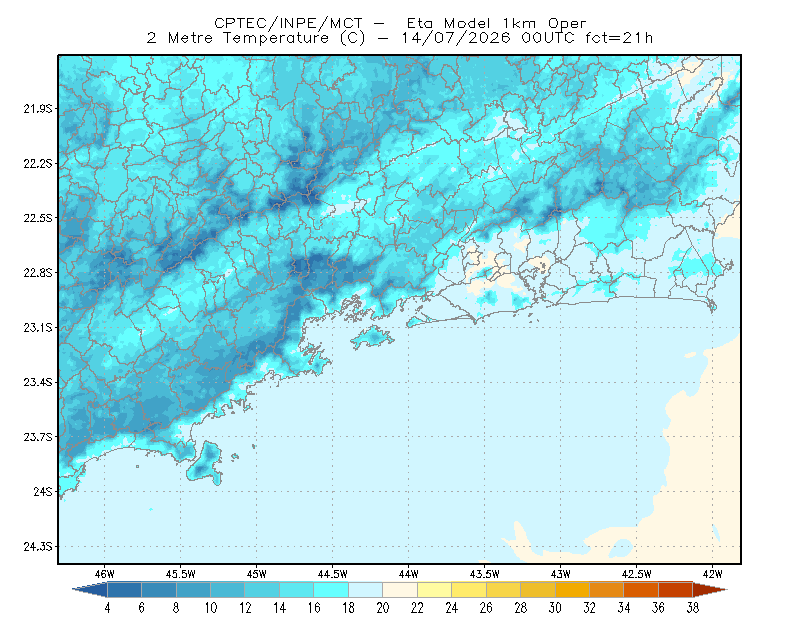800x618 pixels.
Task: Click the '44W' longitude label
Action: 409,574
